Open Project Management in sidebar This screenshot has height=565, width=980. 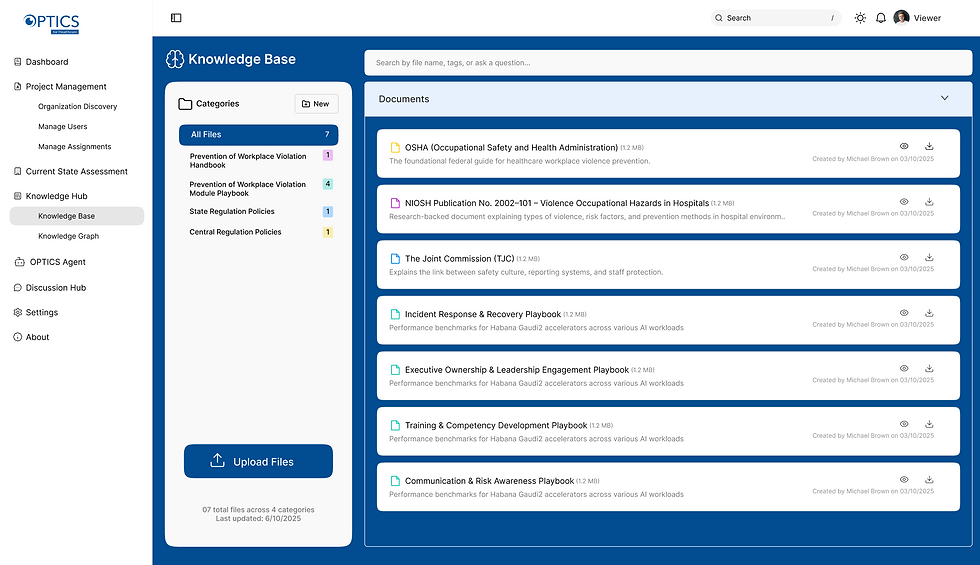click(x=66, y=87)
